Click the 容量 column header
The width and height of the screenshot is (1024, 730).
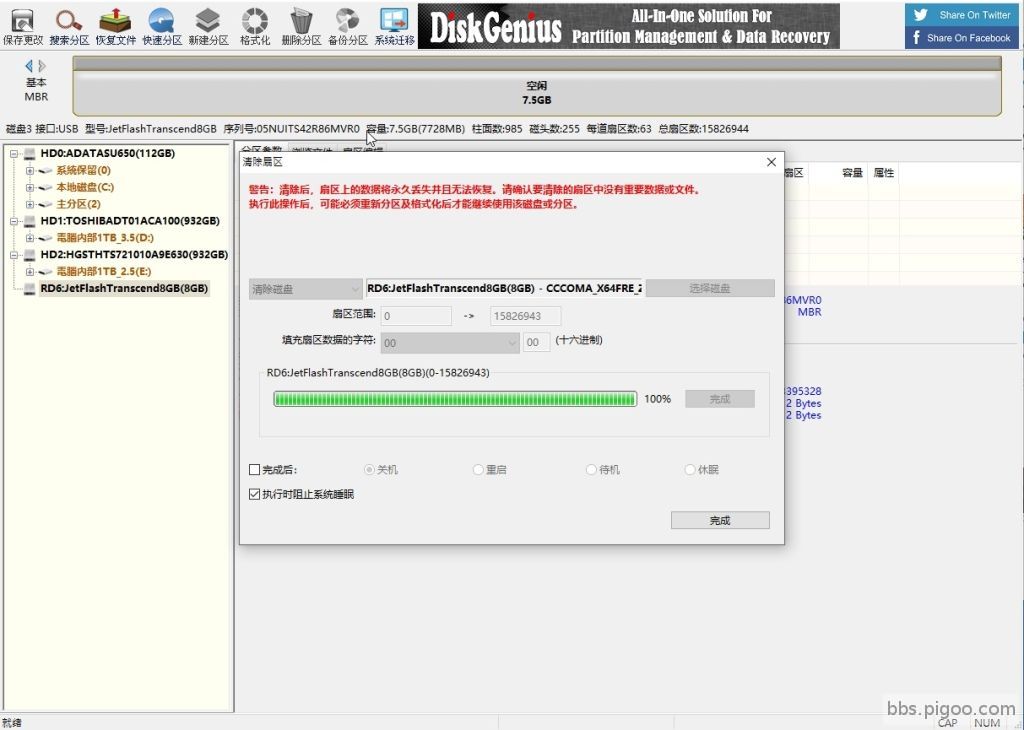coord(852,173)
